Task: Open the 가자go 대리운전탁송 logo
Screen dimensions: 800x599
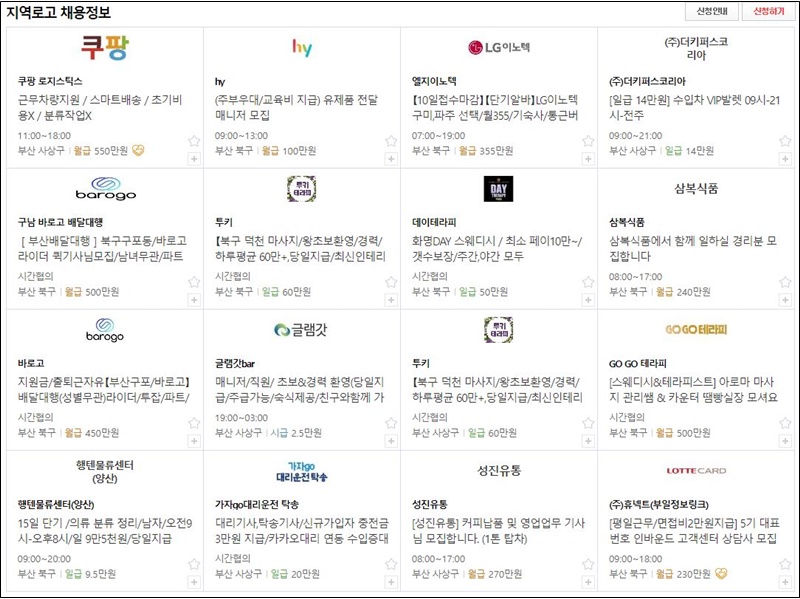Action: pyautogui.click(x=302, y=471)
